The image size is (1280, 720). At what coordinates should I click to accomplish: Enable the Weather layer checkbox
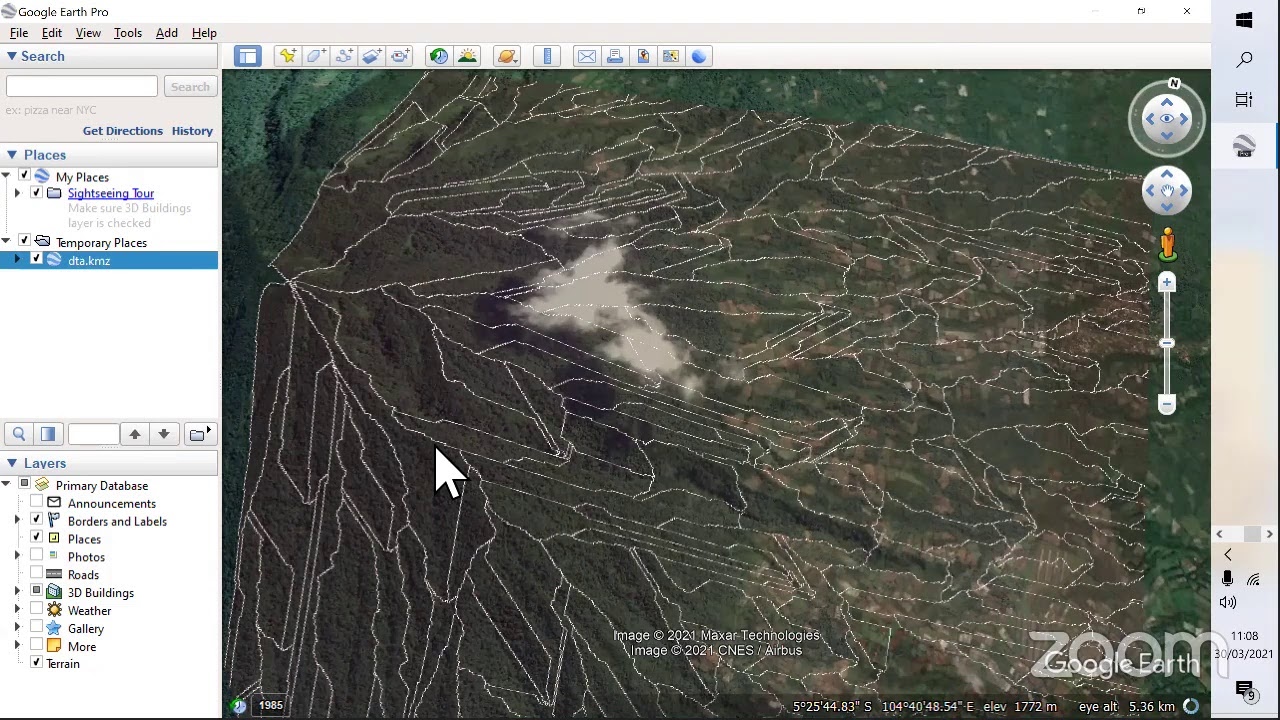(36, 610)
